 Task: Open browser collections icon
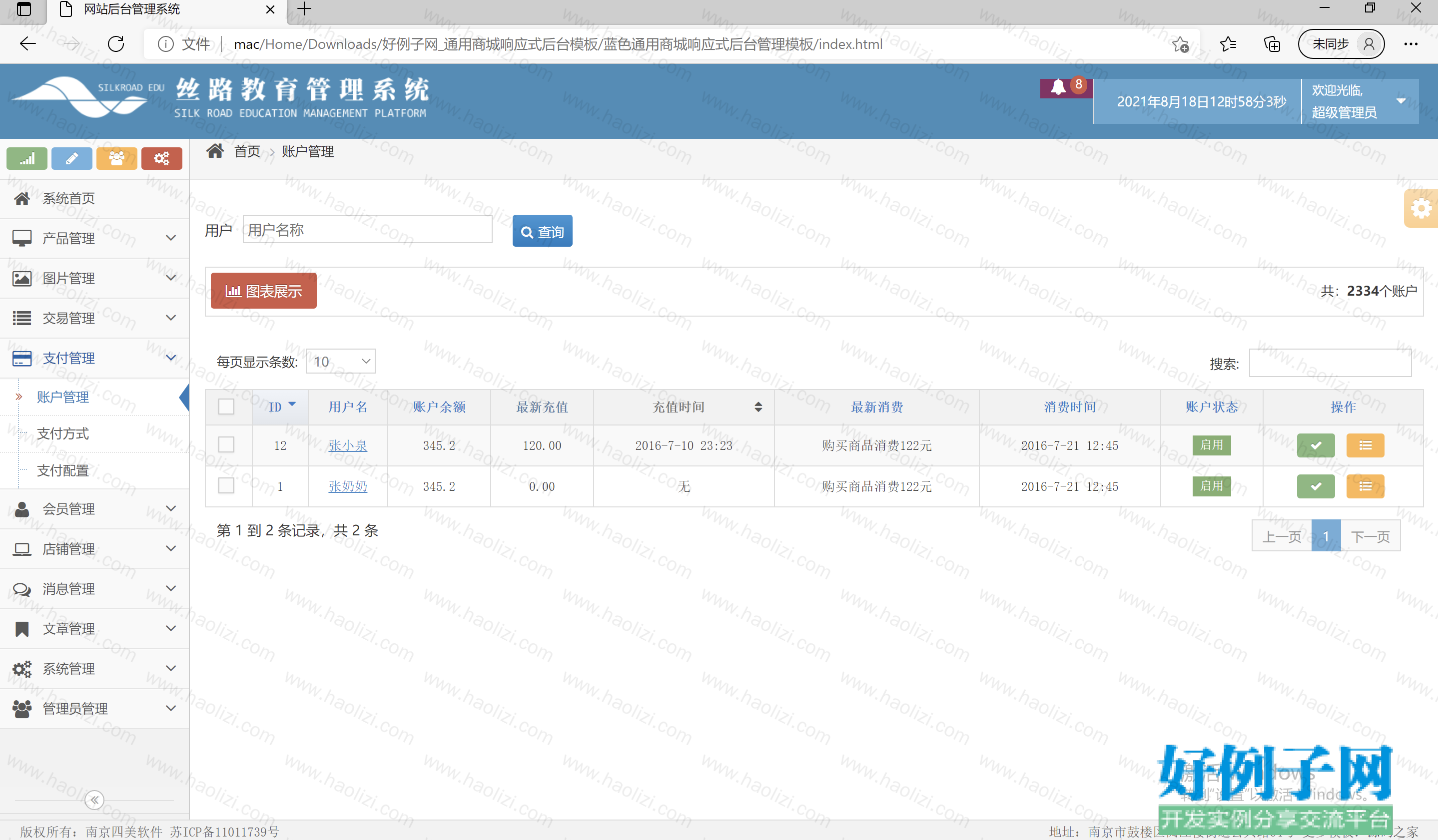tap(1272, 44)
